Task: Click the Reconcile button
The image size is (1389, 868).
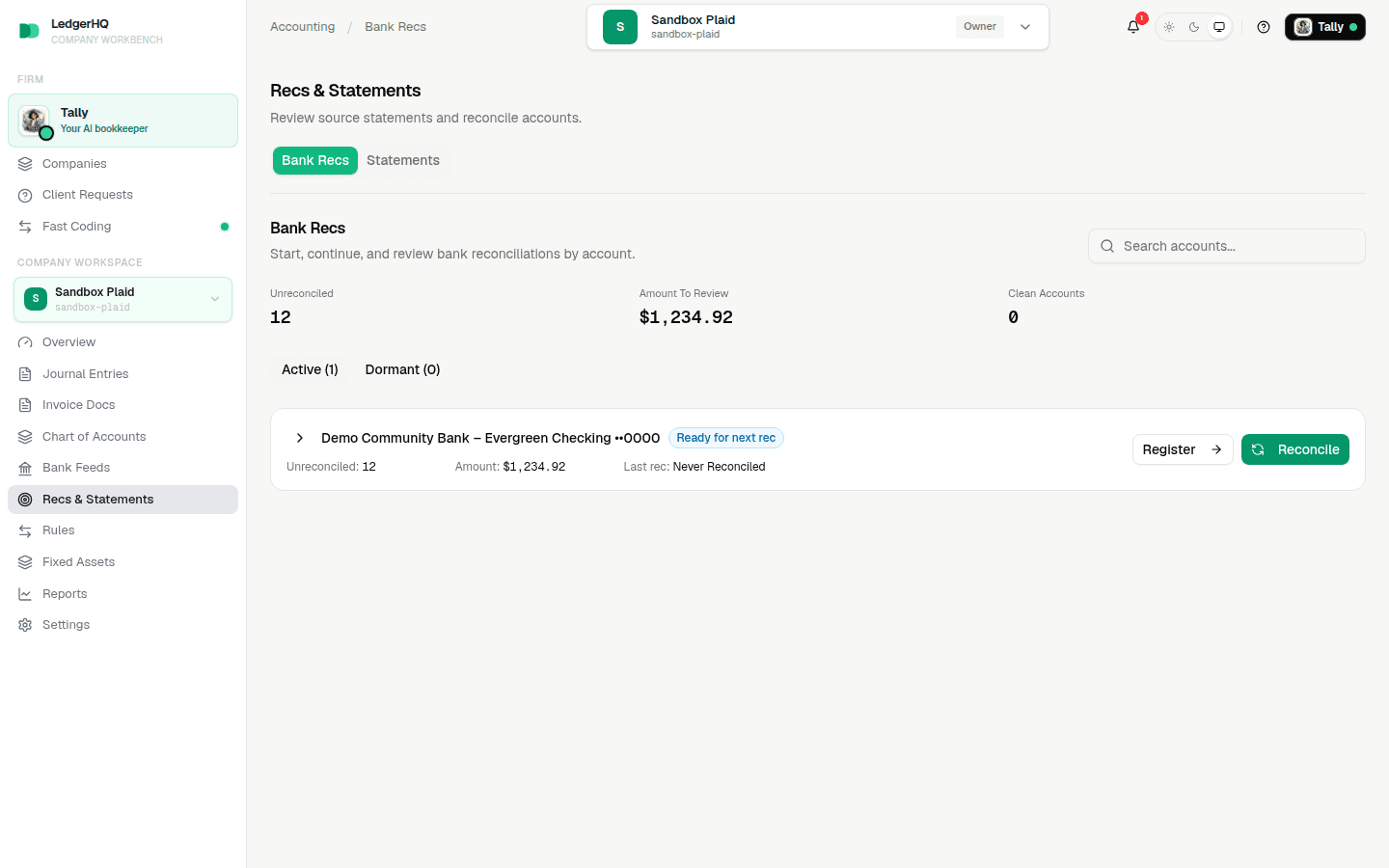Action: (x=1295, y=449)
